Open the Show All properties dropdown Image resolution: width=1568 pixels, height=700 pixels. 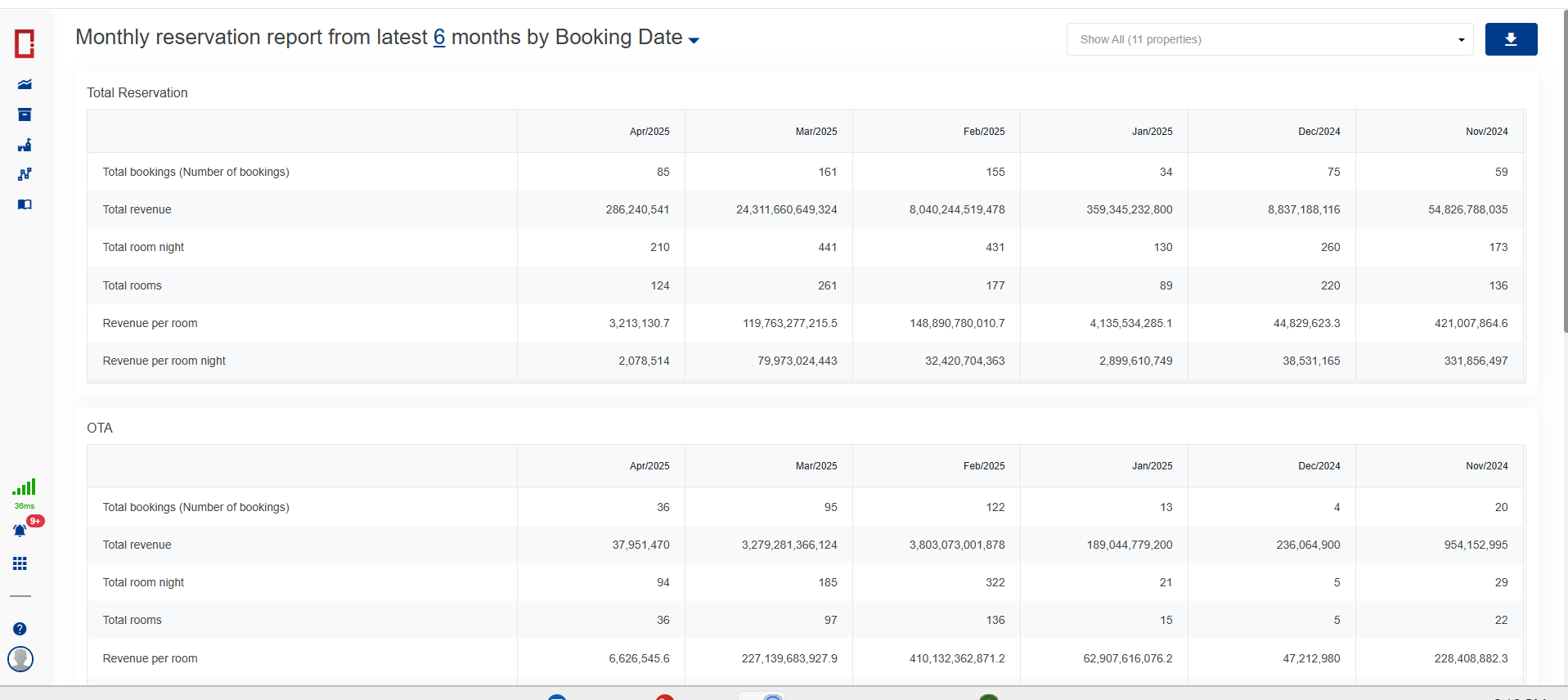(x=1269, y=39)
